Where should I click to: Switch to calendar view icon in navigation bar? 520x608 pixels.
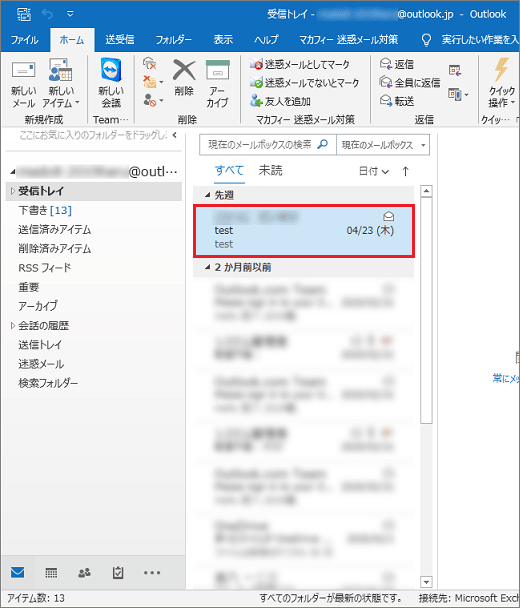click(51, 573)
